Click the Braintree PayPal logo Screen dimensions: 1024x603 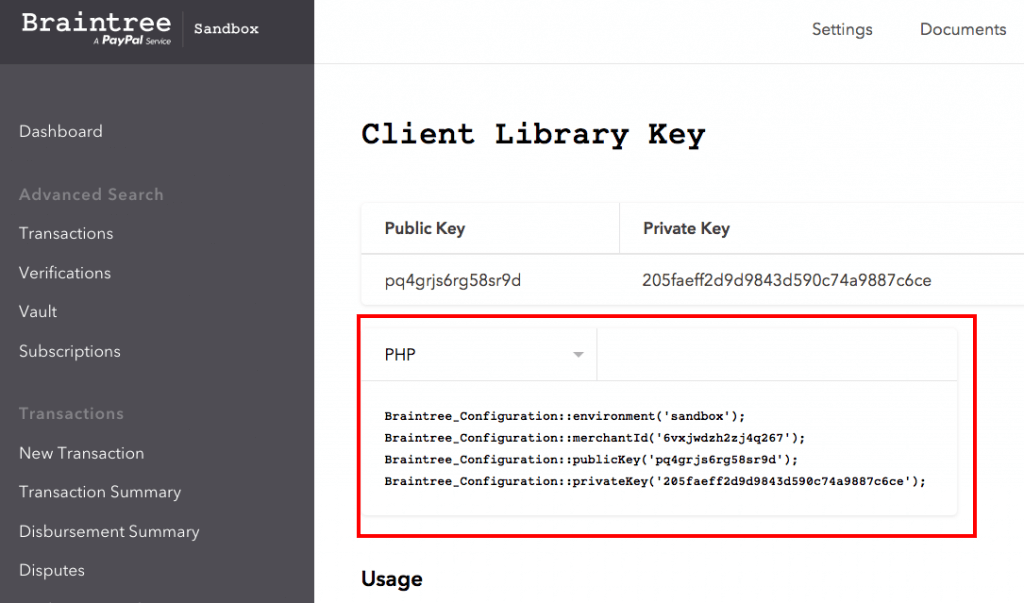[95, 27]
